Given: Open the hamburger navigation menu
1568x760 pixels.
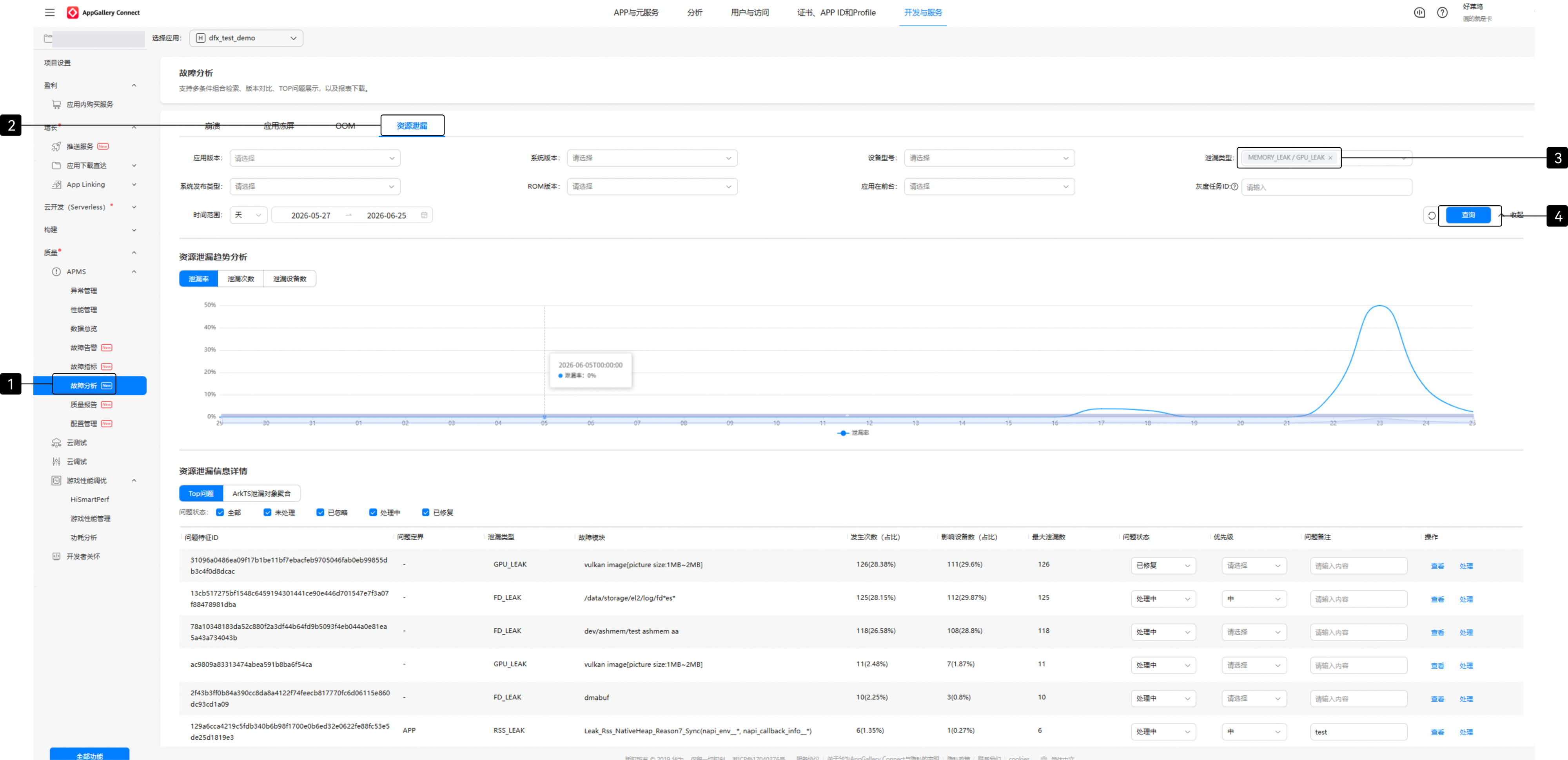Looking at the screenshot, I should point(50,12).
